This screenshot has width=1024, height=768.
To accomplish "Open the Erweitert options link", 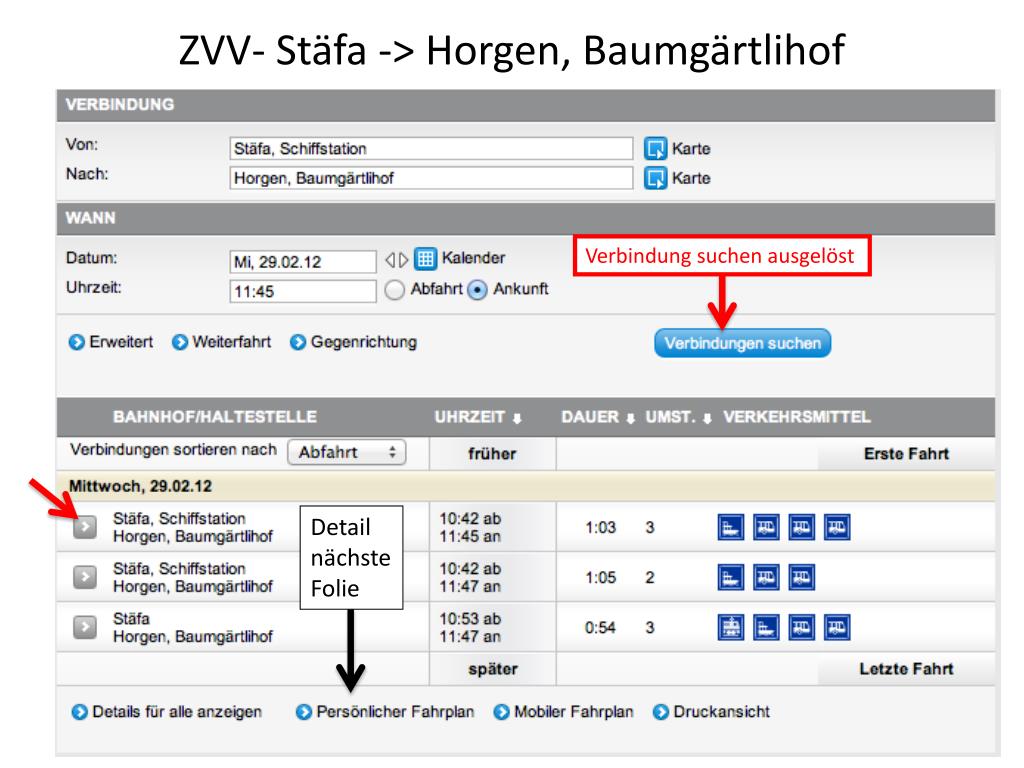I will tap(111, 342).
